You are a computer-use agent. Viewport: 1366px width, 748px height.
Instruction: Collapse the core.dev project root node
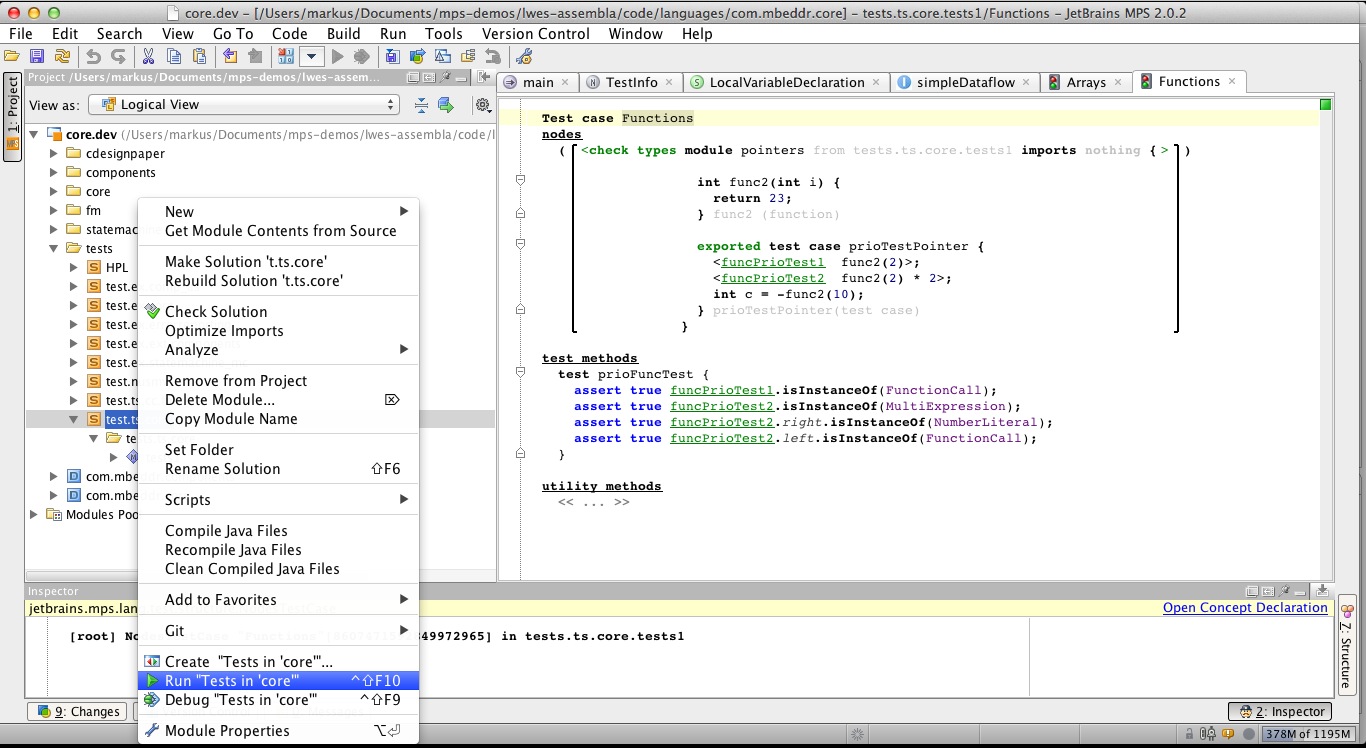[x=34, y=135]
